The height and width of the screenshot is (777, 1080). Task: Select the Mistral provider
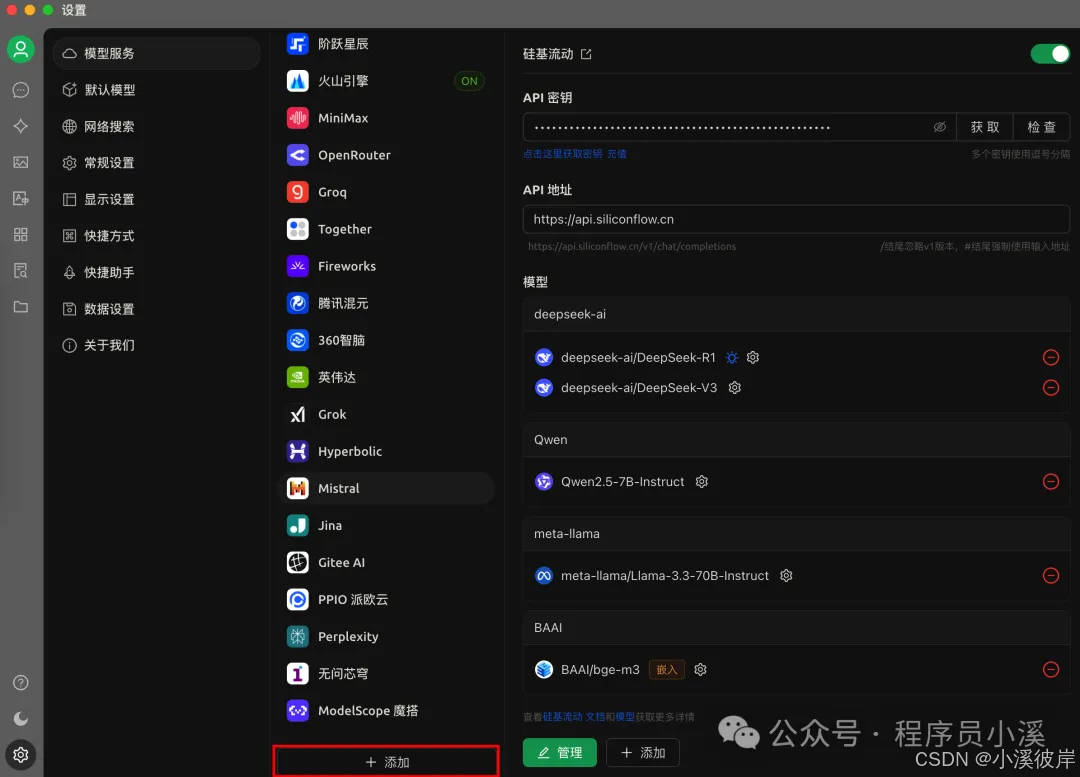coord(386,488)
